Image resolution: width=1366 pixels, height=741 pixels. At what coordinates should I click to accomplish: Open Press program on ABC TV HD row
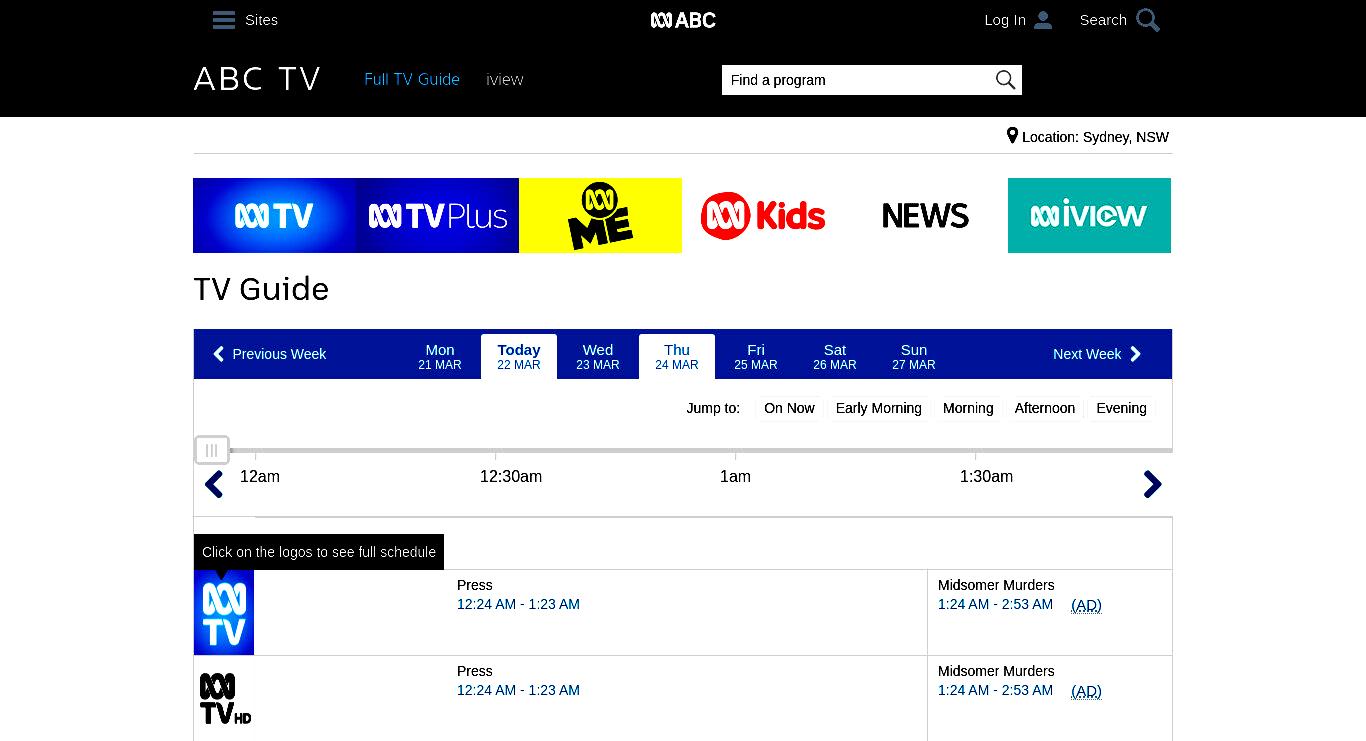click(x=475, y=671)
